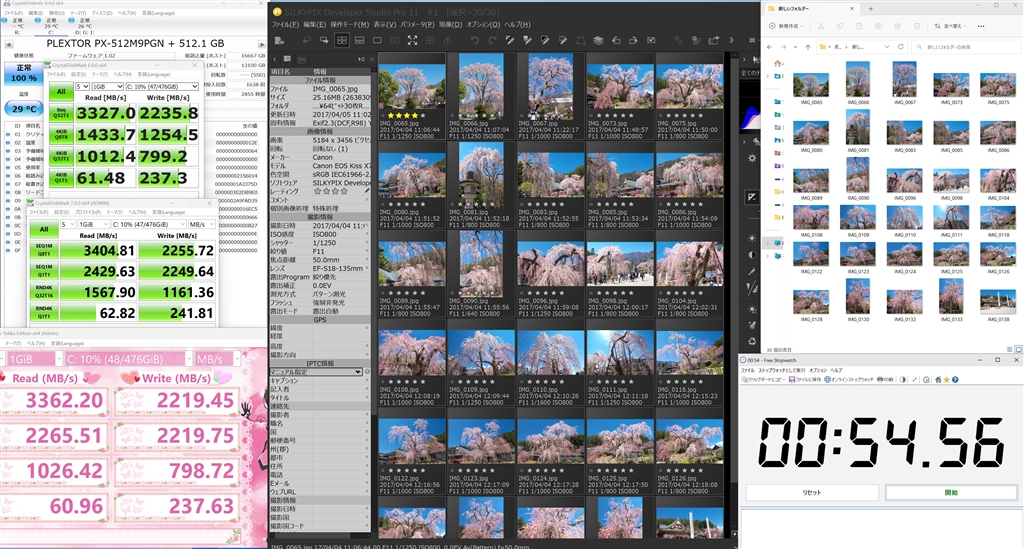
Task: Click the Free Stopwatch yellow star icon
Action: 946,379
